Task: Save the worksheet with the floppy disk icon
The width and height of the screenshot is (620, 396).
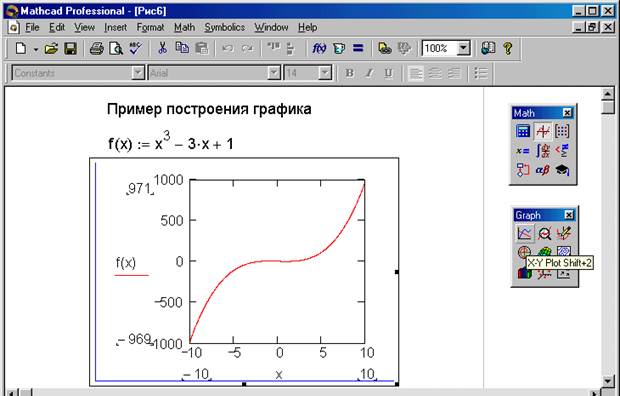Action: click(x=70, y=49)
